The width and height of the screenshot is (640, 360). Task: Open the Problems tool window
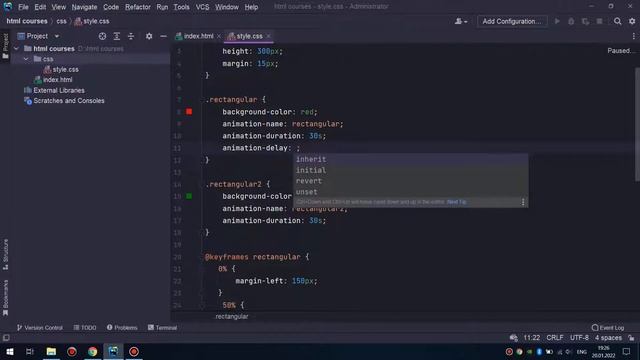[122, 328]
